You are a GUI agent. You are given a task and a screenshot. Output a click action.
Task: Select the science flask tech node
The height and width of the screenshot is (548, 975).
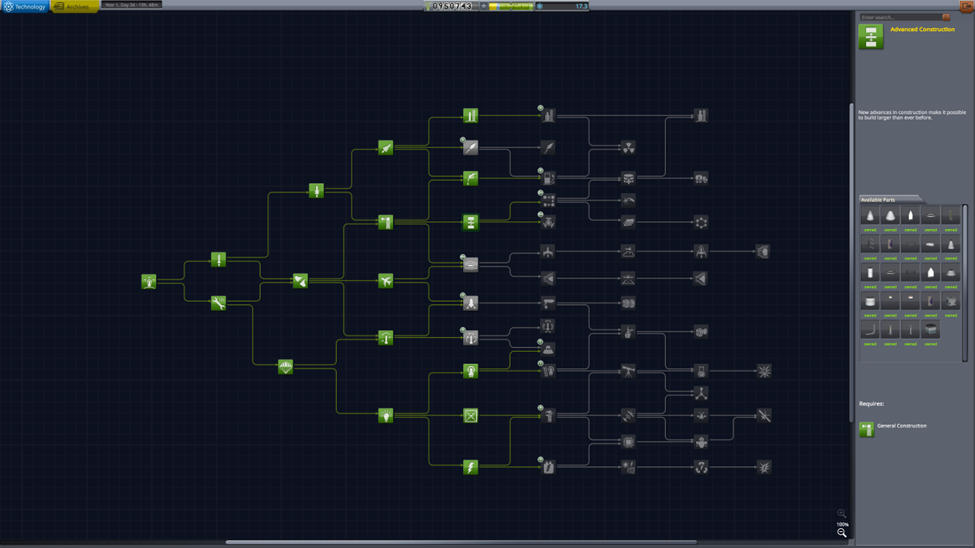click(701, 371)
